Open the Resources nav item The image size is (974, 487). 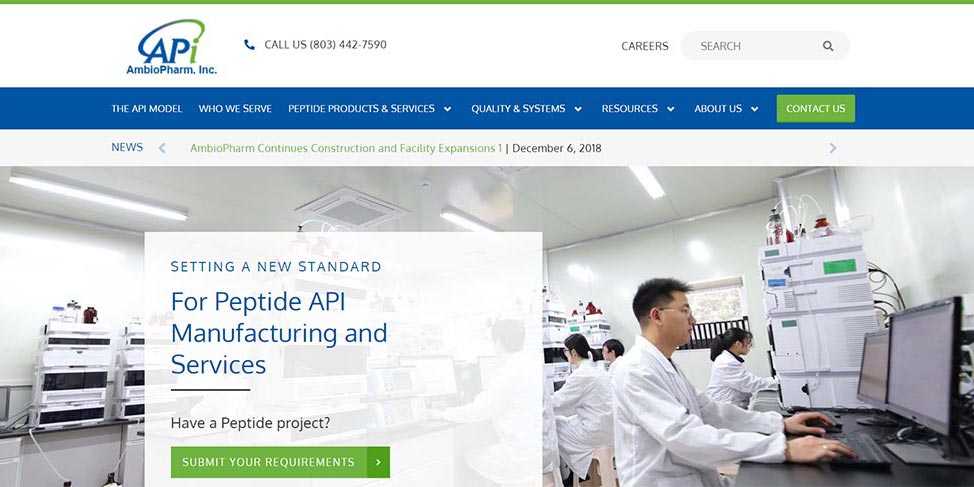(x=629, y=109)
